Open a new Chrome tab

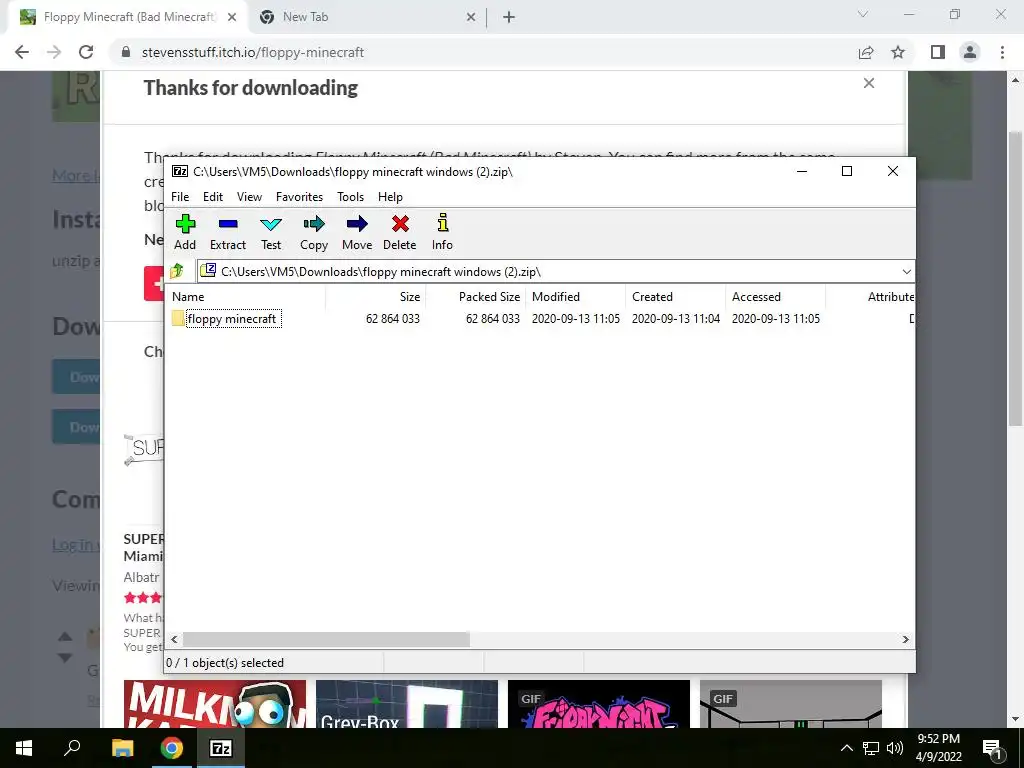point(509,17)
